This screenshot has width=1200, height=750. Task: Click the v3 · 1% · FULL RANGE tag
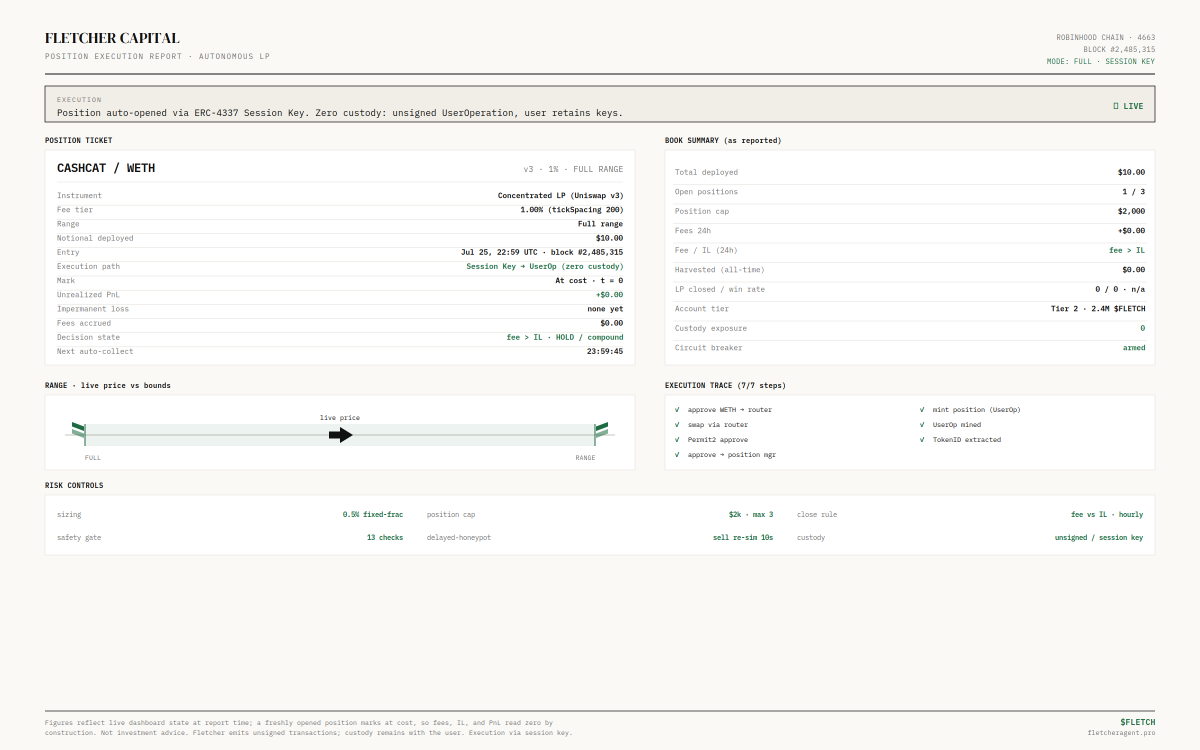pos(573,169)
